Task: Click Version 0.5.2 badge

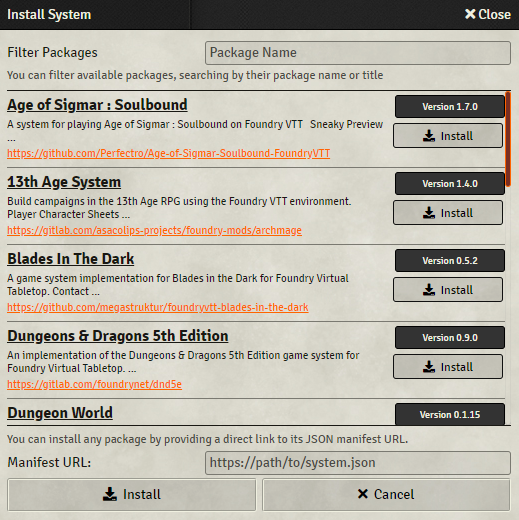Action: pyautogui.click(x=450, y=261)
